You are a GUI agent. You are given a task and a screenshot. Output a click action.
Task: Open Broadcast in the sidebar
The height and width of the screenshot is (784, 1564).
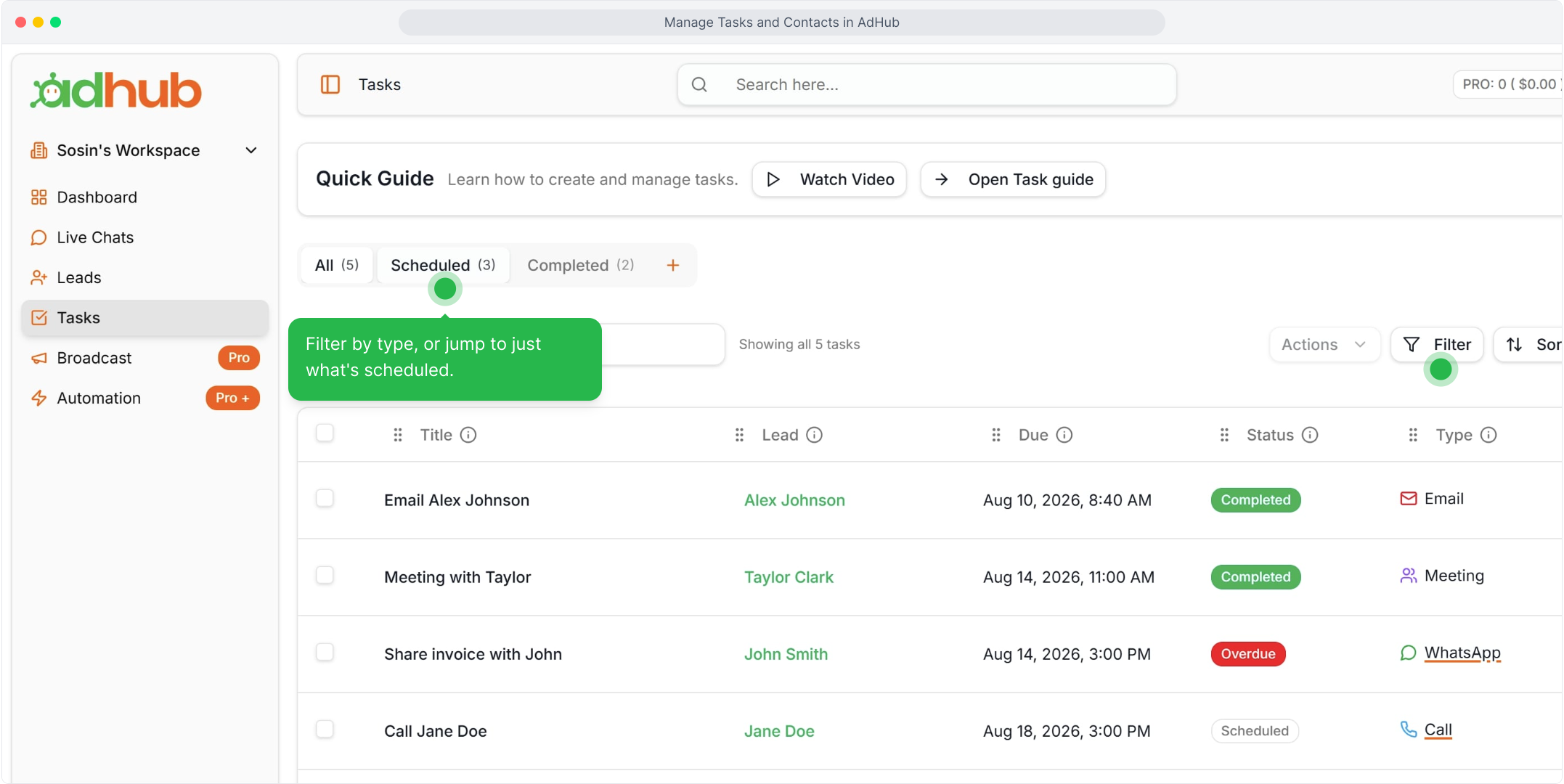point(144,358)
